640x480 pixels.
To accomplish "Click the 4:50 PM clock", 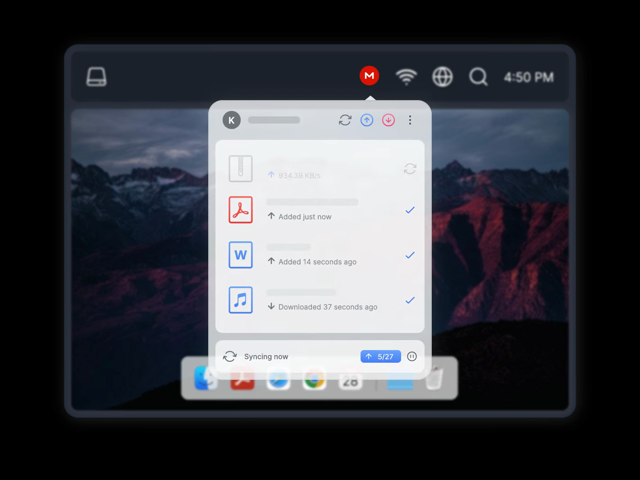I will 529,77.
